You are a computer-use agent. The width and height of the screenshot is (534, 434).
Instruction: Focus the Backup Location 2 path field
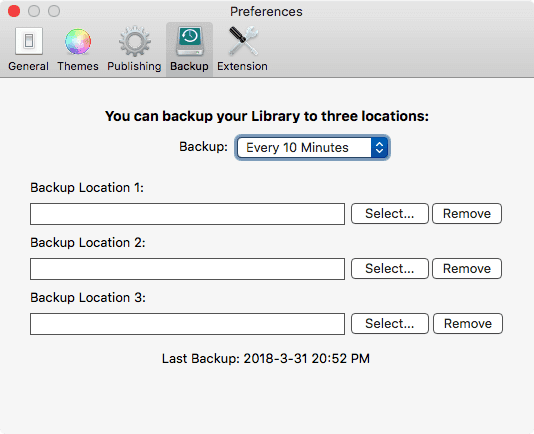point(187,269)
